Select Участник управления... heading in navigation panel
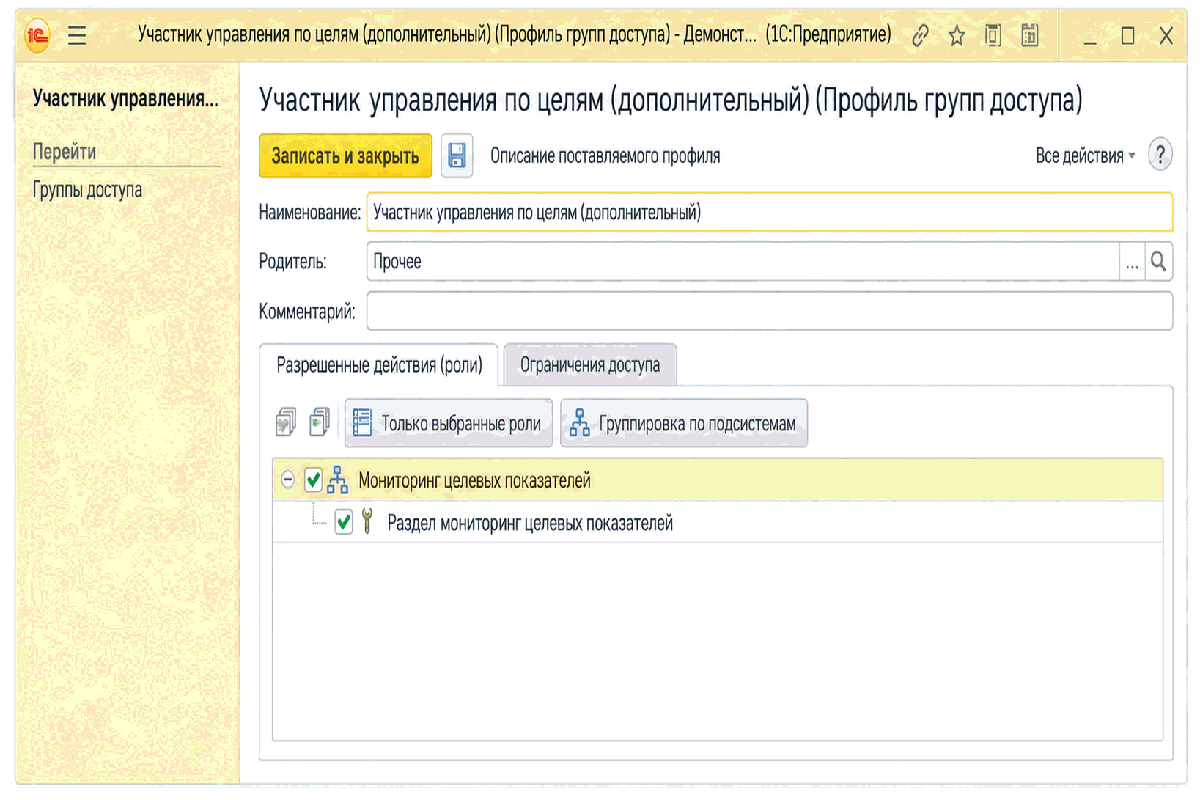This screenshot has width=1200, height=800. point(126,99)
